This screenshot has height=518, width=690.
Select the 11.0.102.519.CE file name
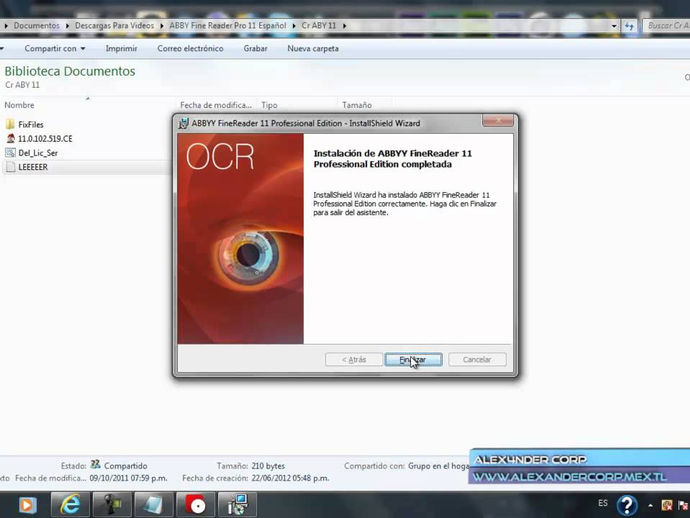pyautogui.click(x=45, y=139)
